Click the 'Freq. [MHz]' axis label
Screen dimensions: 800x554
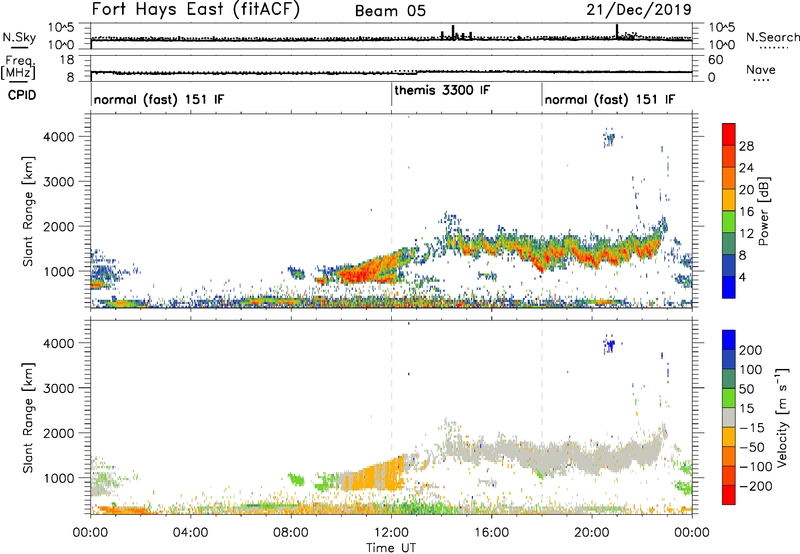click(x=18, y=67)
